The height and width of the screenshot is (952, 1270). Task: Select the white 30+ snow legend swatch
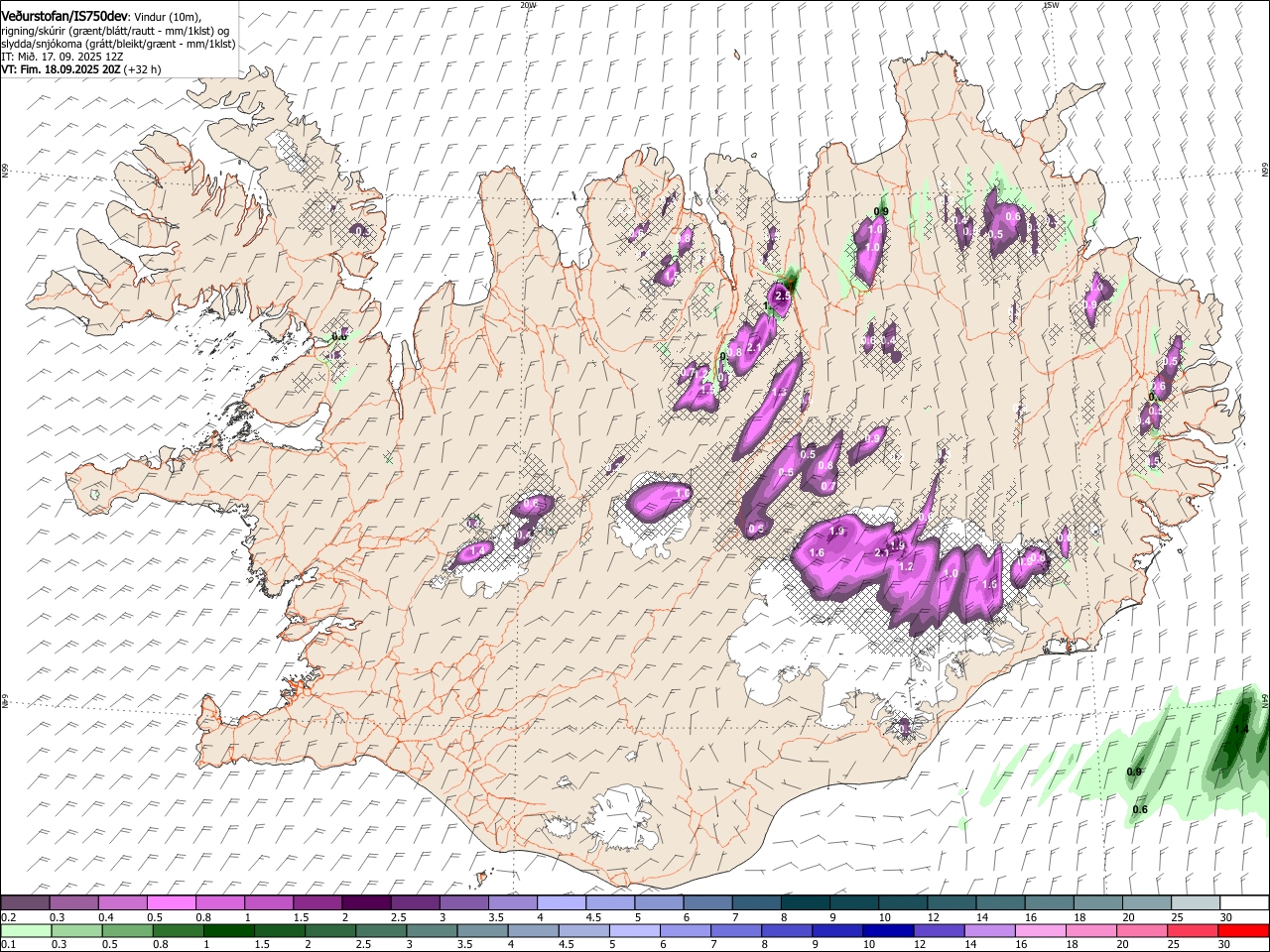(x=1244, y=903)
